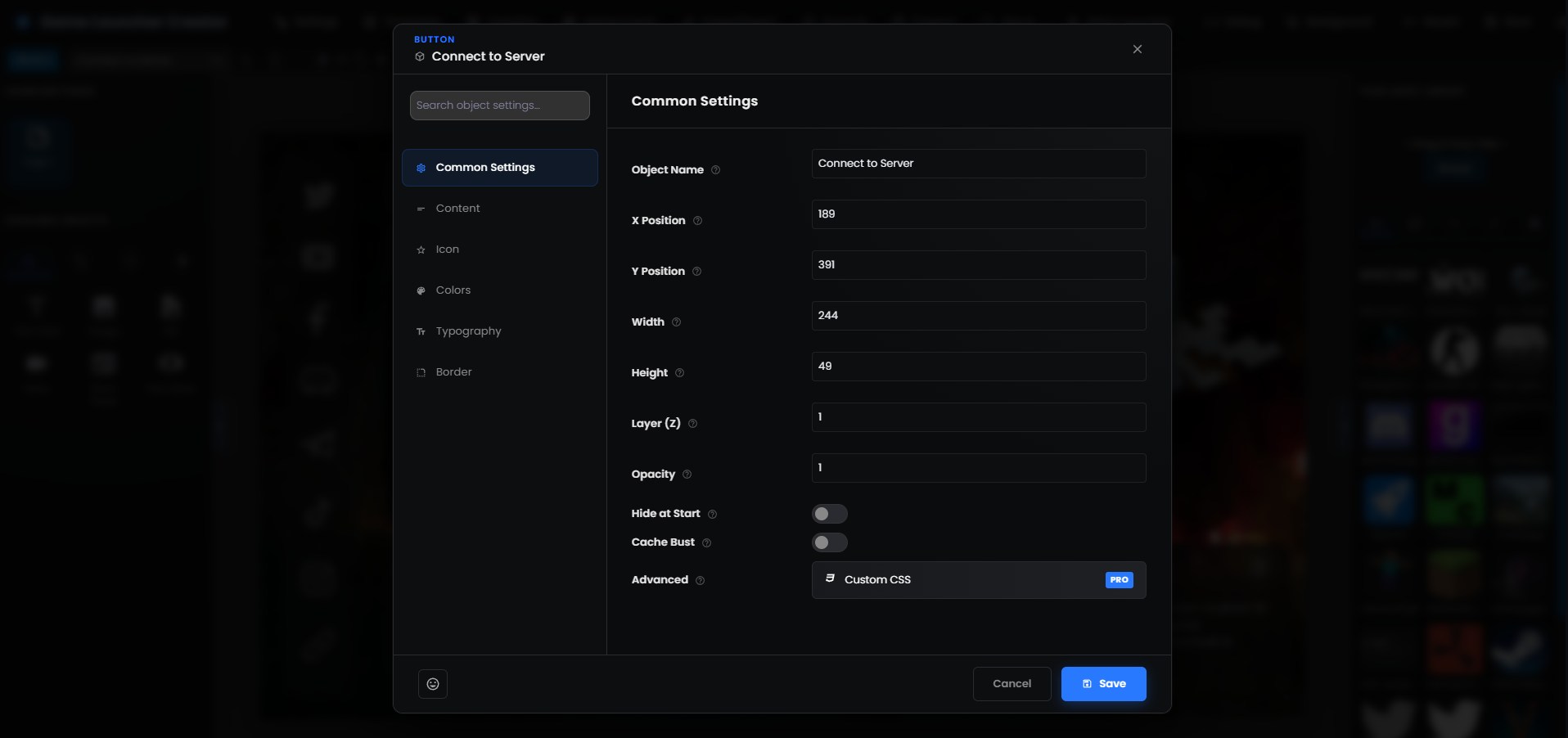Click the help icon next to Width
Image resolution: width=1568 pixels, height=738 pixels.
click(x=676, y=322)
